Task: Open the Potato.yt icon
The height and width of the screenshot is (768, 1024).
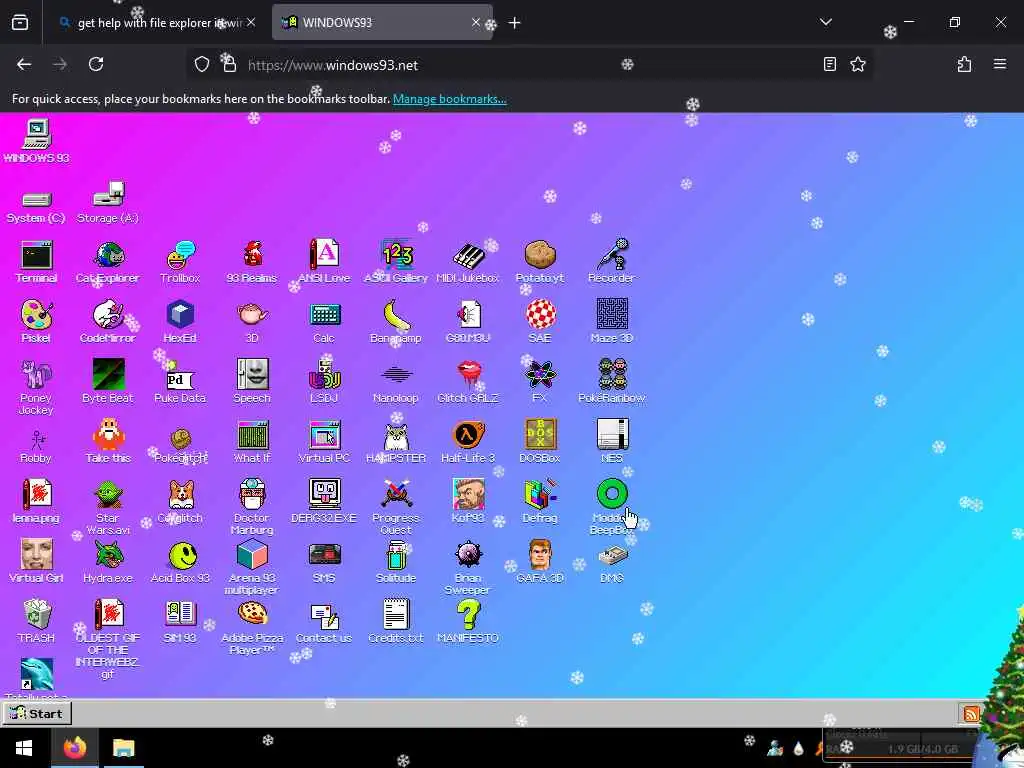Action: tap(539, 262)
